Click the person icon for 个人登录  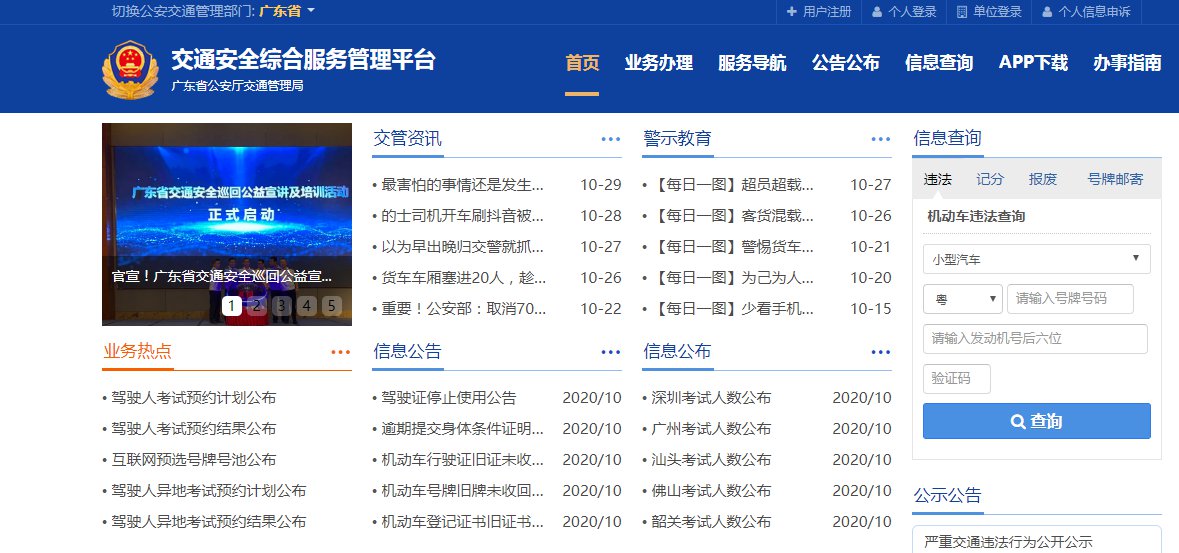[877, 12]
